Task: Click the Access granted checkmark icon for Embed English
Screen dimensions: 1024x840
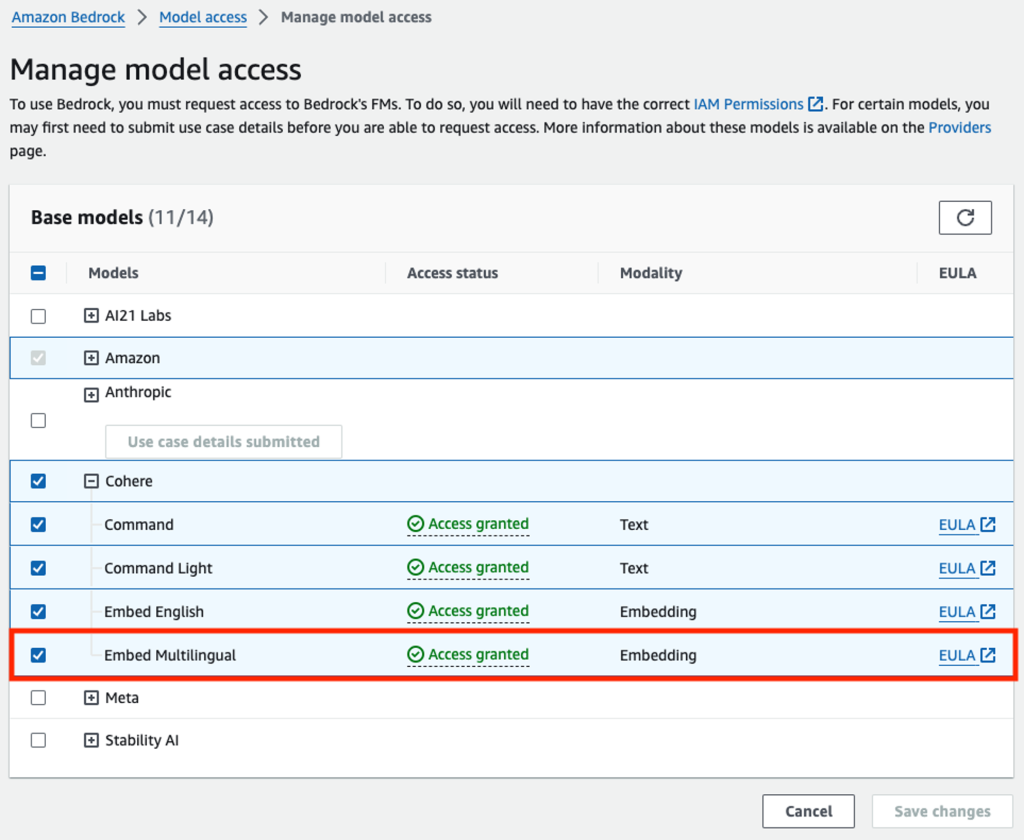Action: 416,611
